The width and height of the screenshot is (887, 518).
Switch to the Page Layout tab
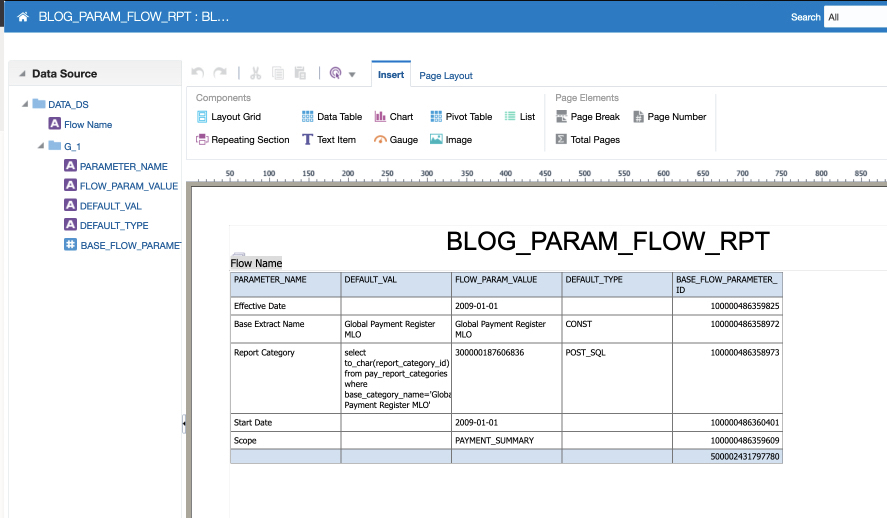coord(446,76)
